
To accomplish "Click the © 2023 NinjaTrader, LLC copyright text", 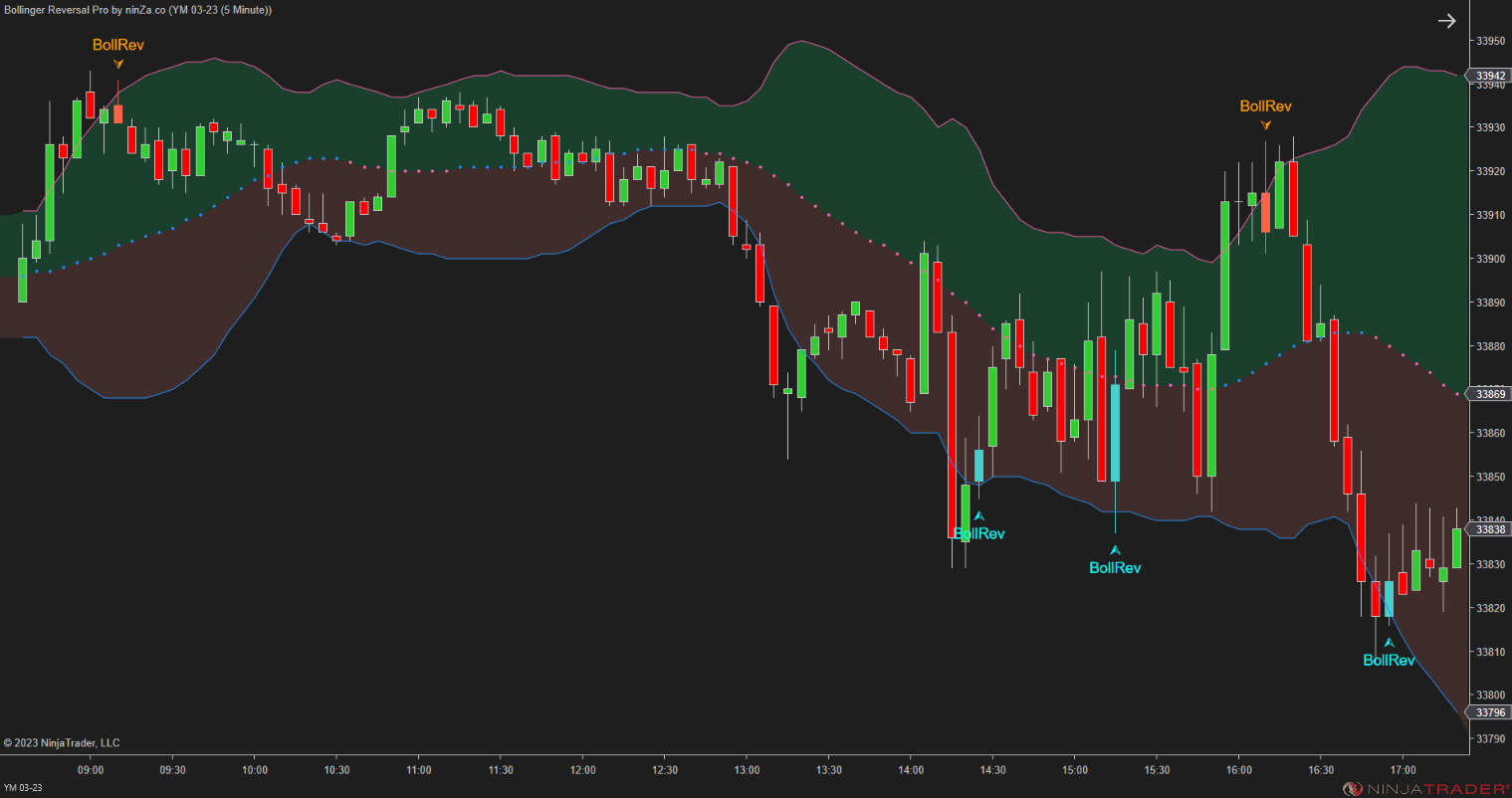I will (63, 742).
